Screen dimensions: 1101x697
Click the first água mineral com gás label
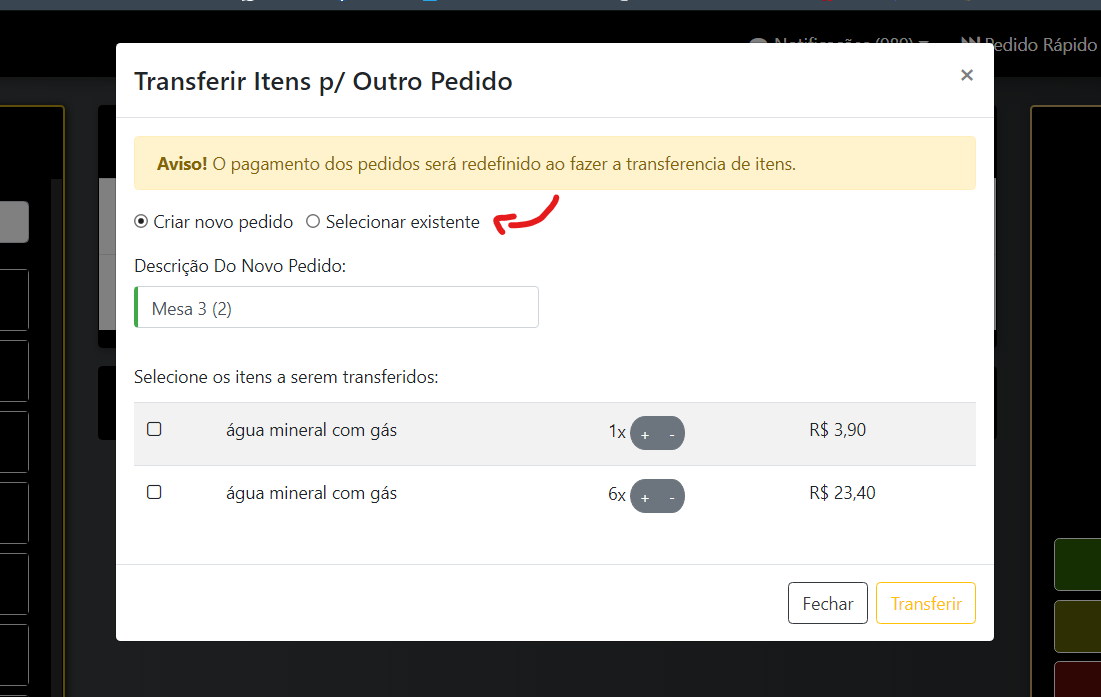pos(311,431)
